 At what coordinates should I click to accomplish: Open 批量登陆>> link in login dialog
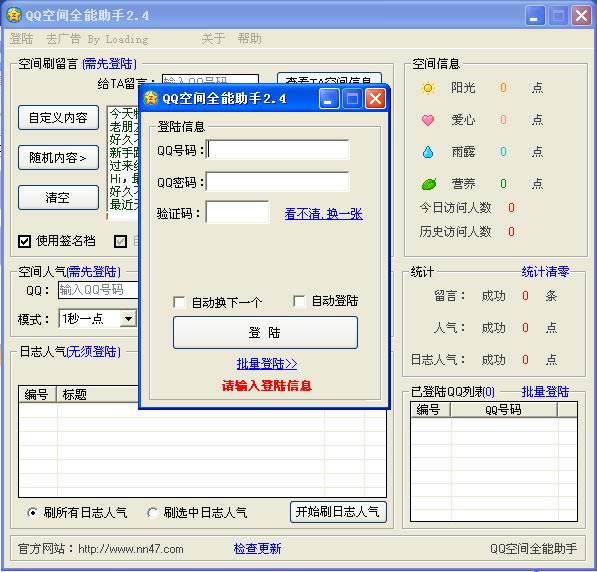267,364
